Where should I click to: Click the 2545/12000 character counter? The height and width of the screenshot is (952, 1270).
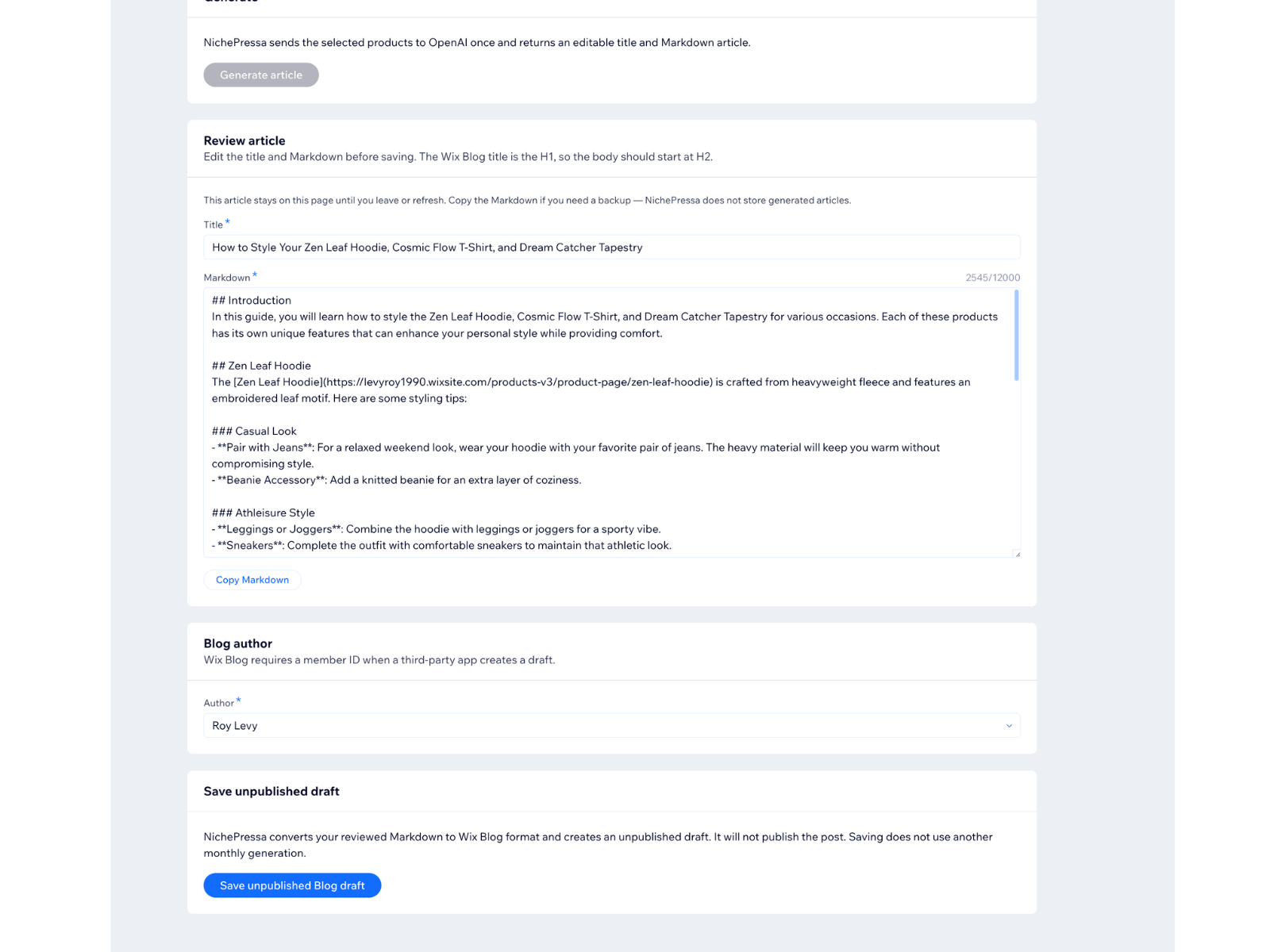(992, 278)
